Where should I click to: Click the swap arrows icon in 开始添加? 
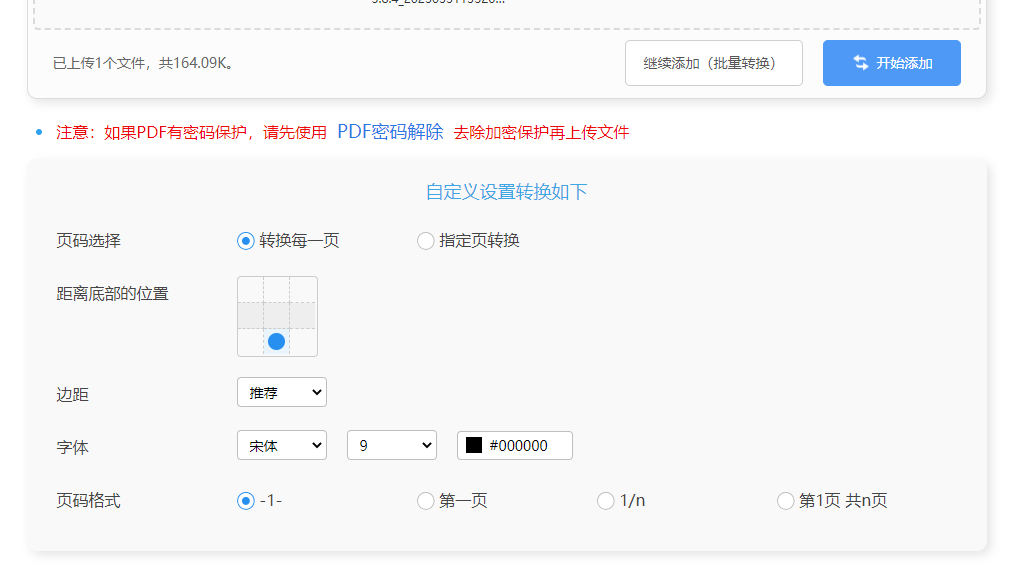(860, 63)
